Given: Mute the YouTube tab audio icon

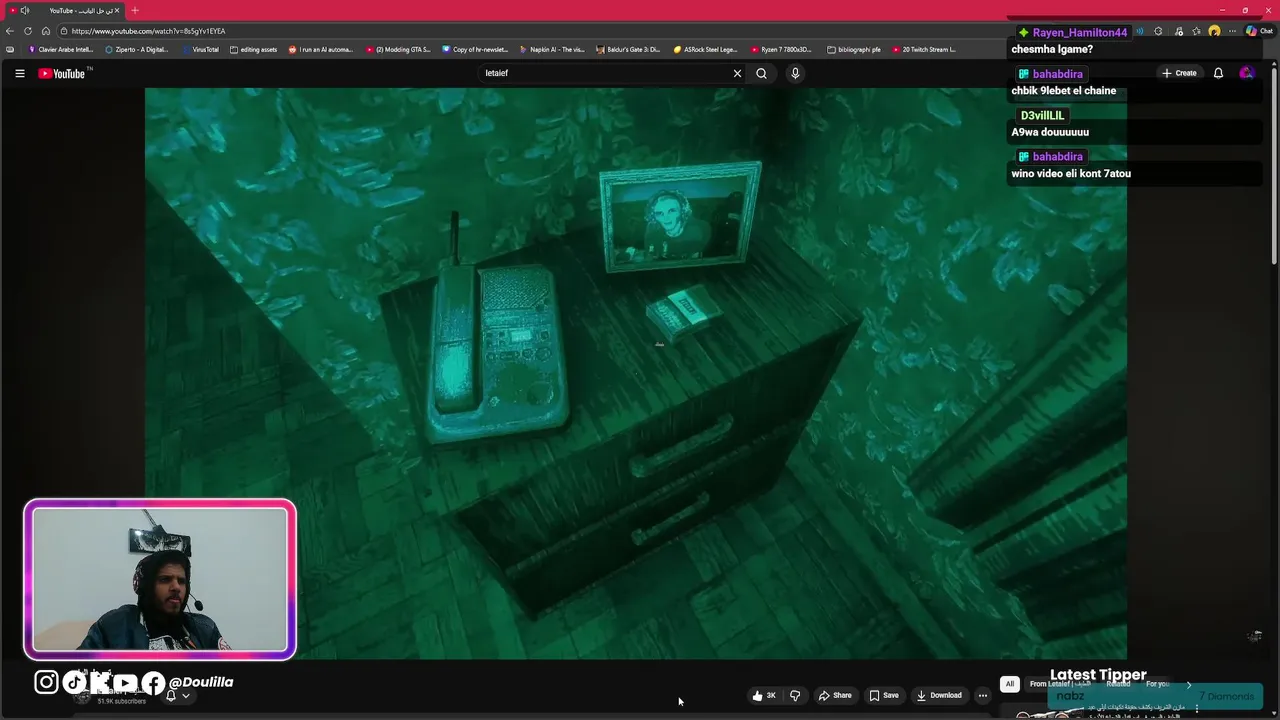Looking at the screenshot, I should pyautogui.click(x=24, y=10).
